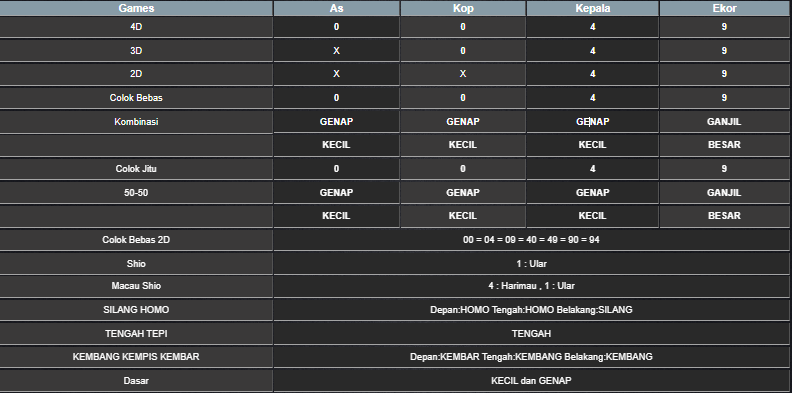
Task: Select the "KEMBANG KEMPIS KEMBAR" row label
Action: [x=136, y=357]
